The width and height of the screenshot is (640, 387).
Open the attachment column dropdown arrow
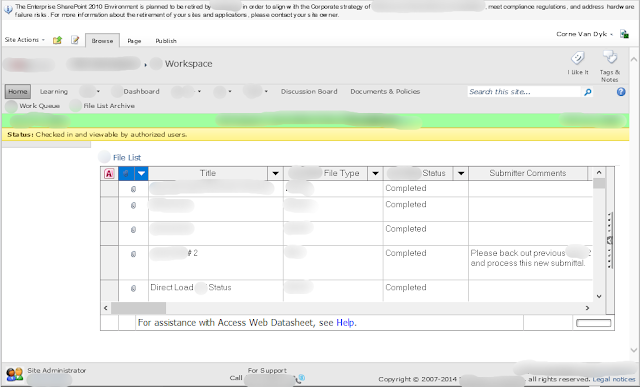(141, 173)
